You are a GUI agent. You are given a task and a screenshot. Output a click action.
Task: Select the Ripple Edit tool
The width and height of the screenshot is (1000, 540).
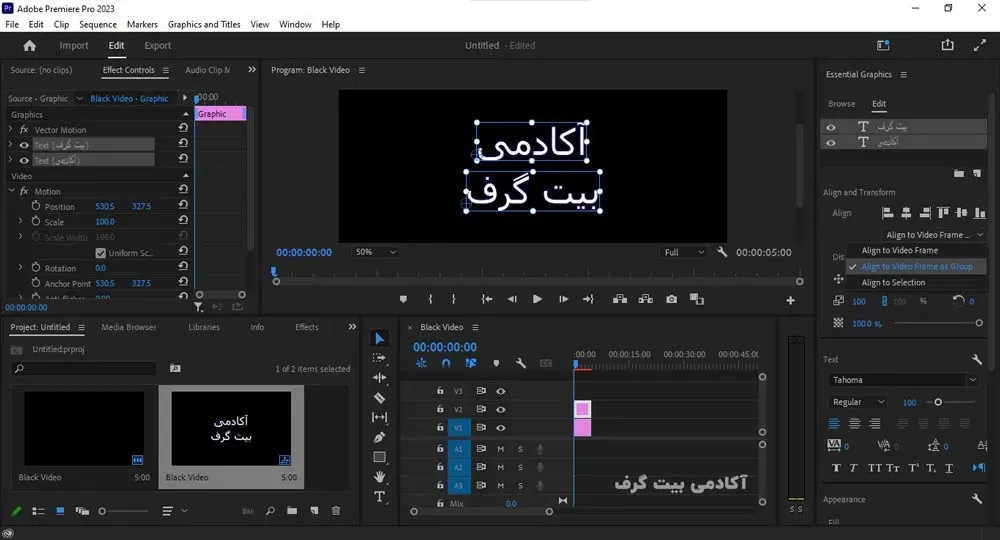[379, 378]
